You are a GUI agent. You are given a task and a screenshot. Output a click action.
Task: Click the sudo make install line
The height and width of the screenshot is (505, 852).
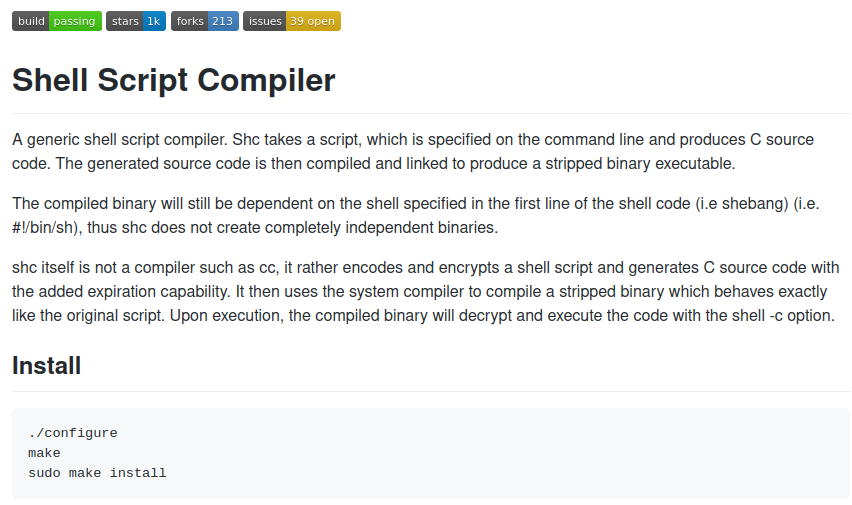point(97,473)
